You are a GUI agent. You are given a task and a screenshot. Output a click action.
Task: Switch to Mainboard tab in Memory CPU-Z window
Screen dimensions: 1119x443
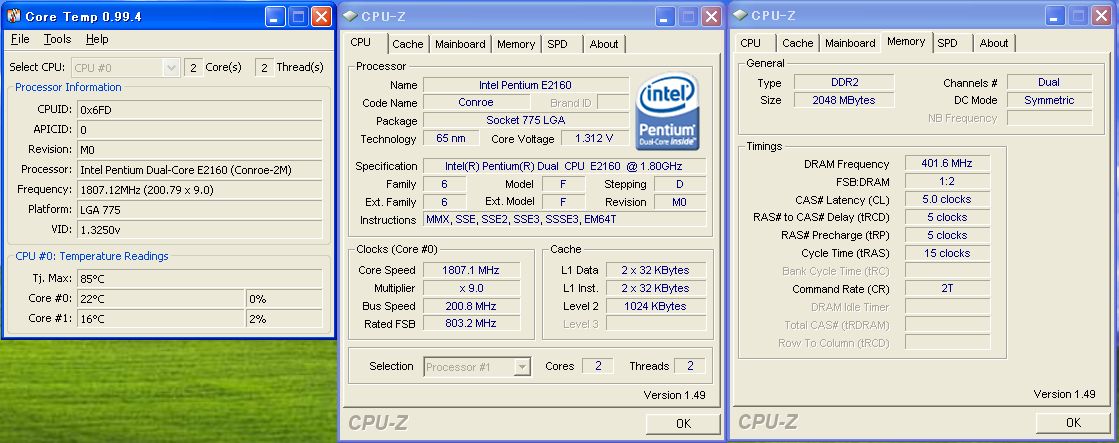pos(850,44)
